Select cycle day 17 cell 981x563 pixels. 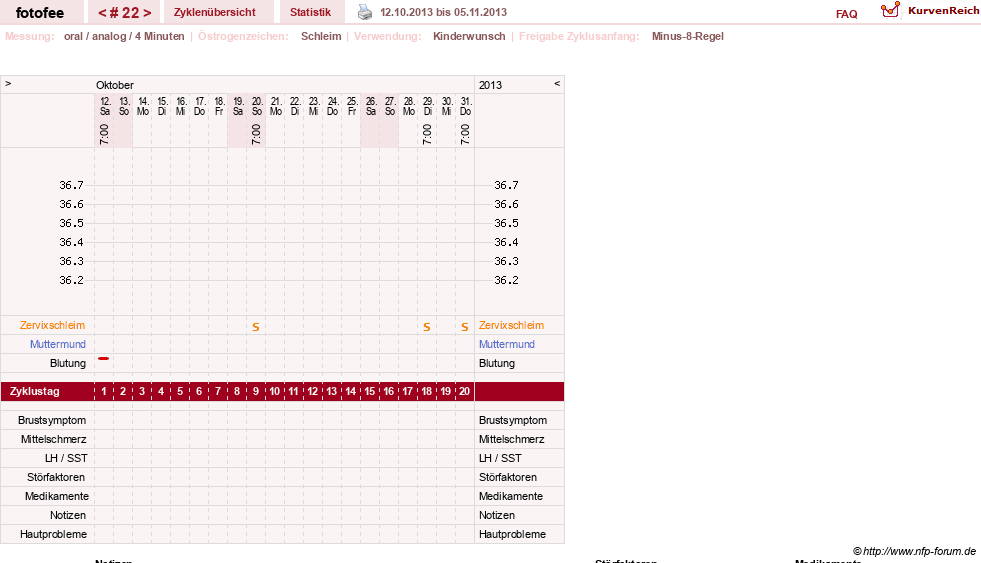pos(408,391)
